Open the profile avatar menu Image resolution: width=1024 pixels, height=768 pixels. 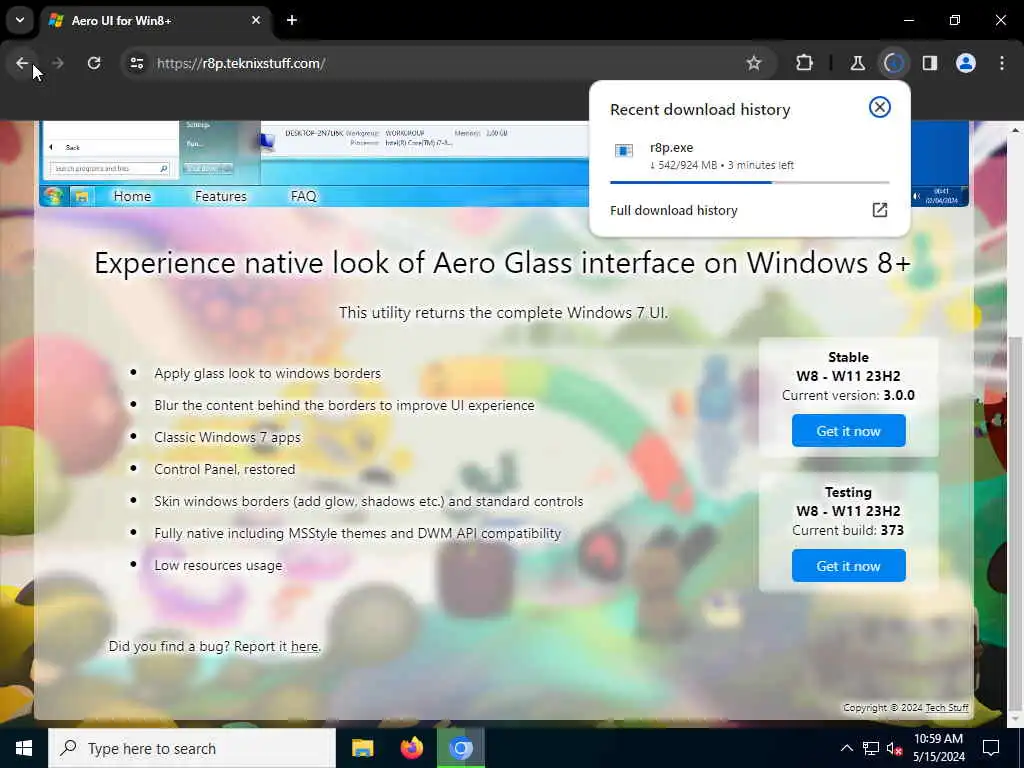[965, 63]
